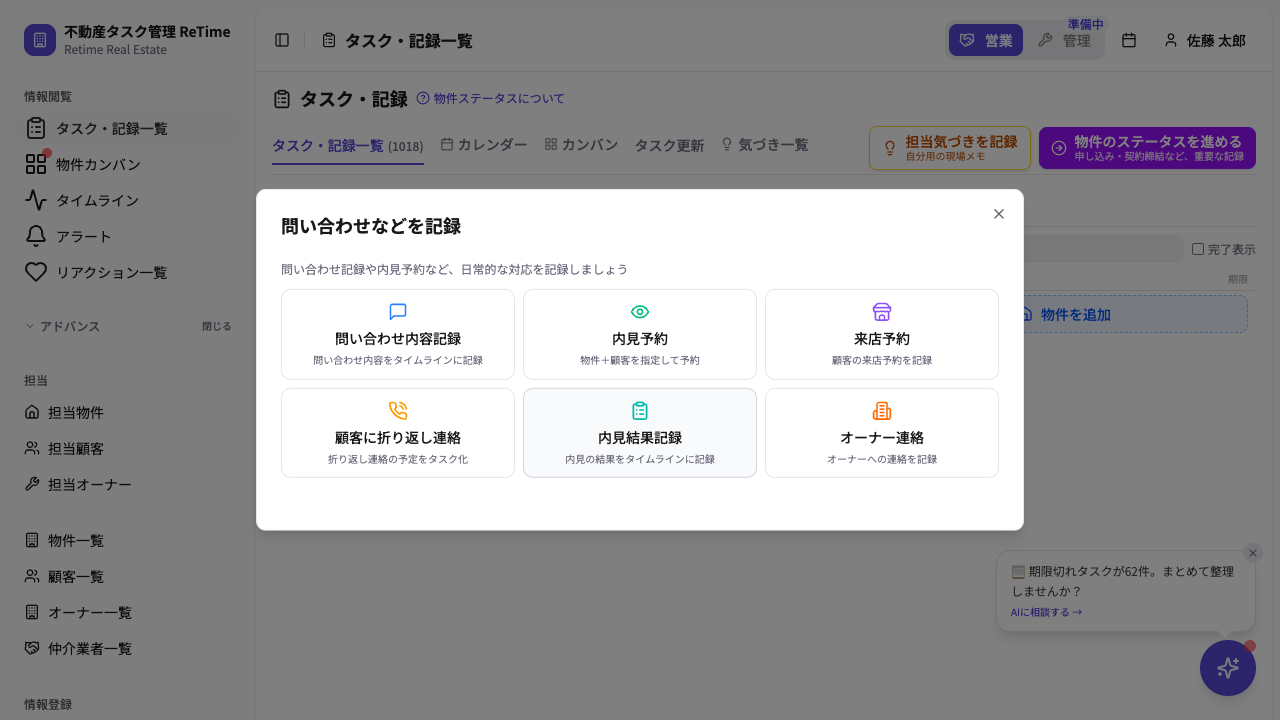Image resolution: width=1280 pixels, height=720 pixels.
Task: Close the 問い合わせなどを記録 dialog
Action: tap(998, 214)
